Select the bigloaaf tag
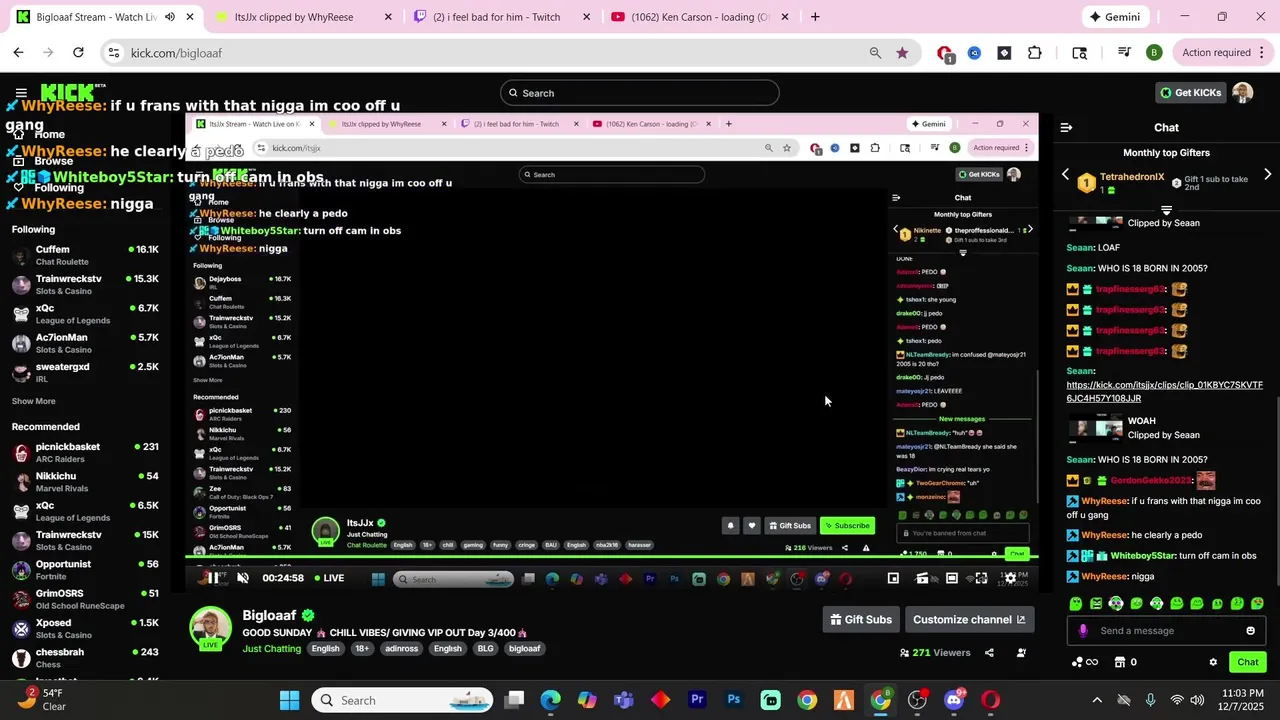Image resolution: width=1280 pixels, height=720 pixels. (524, 649)
